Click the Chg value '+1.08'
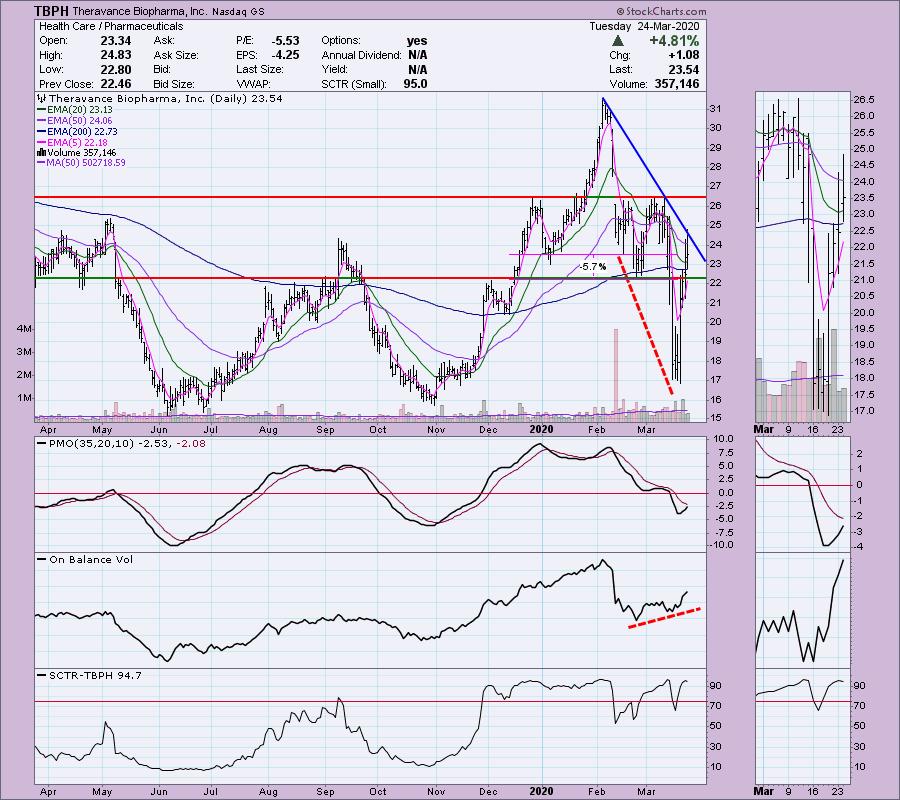Screen dimensions: 900x800 tap(684, 55)
